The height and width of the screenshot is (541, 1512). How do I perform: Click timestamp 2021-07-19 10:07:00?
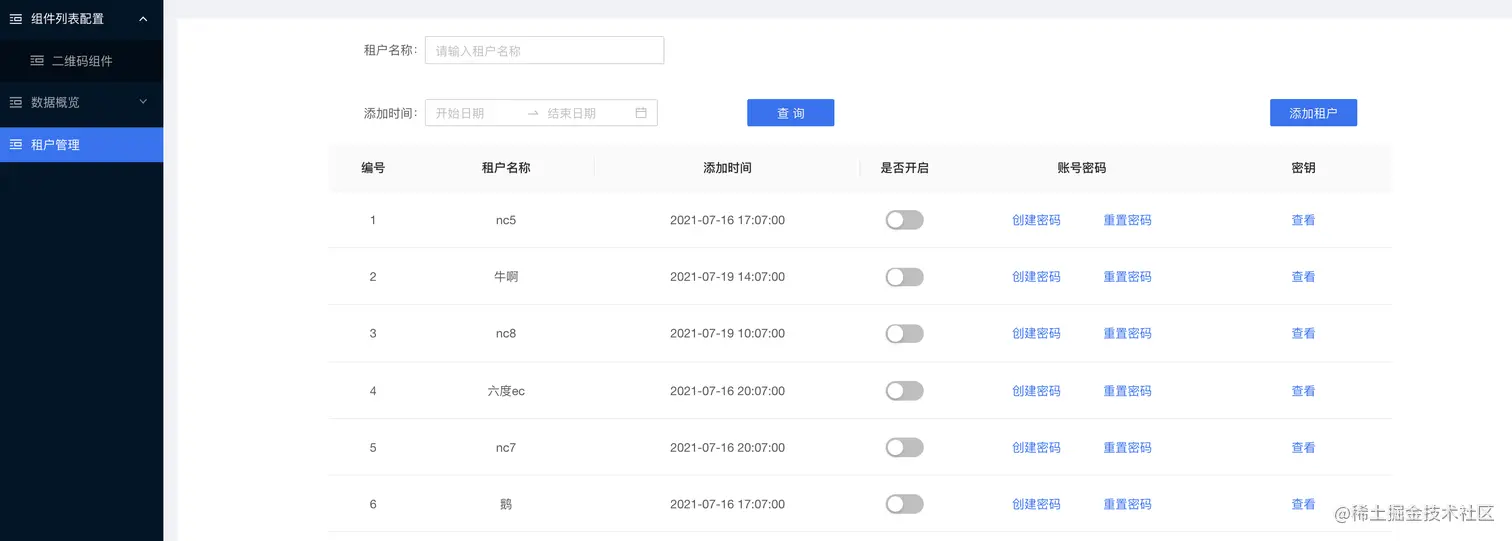tap(727, 333)
